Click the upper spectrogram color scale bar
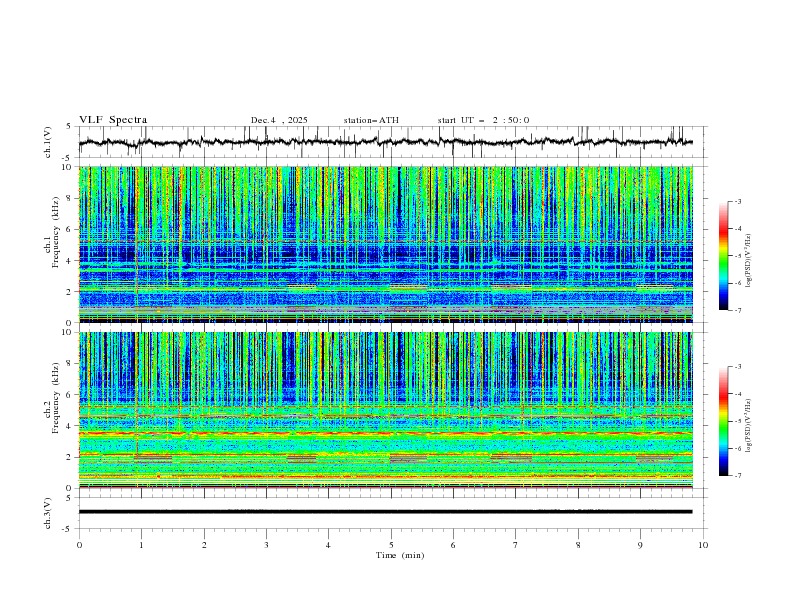Screen dimensions: 792x612 click(723, 255)
